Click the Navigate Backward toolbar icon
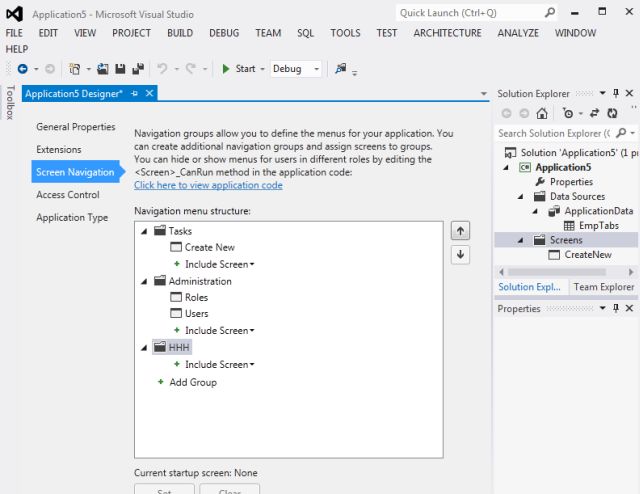This screenshot has width=640, height=494. (x=23, y=69)
